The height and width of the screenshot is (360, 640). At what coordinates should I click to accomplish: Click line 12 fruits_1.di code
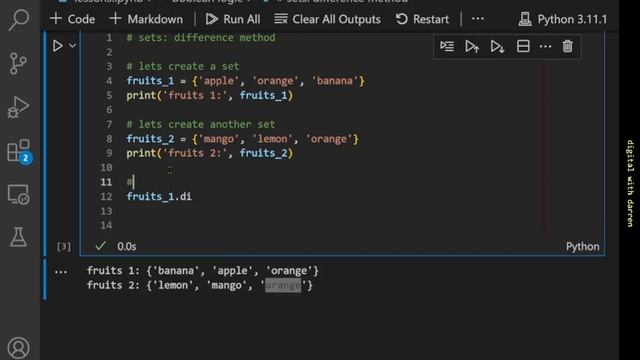pos(159,196)
